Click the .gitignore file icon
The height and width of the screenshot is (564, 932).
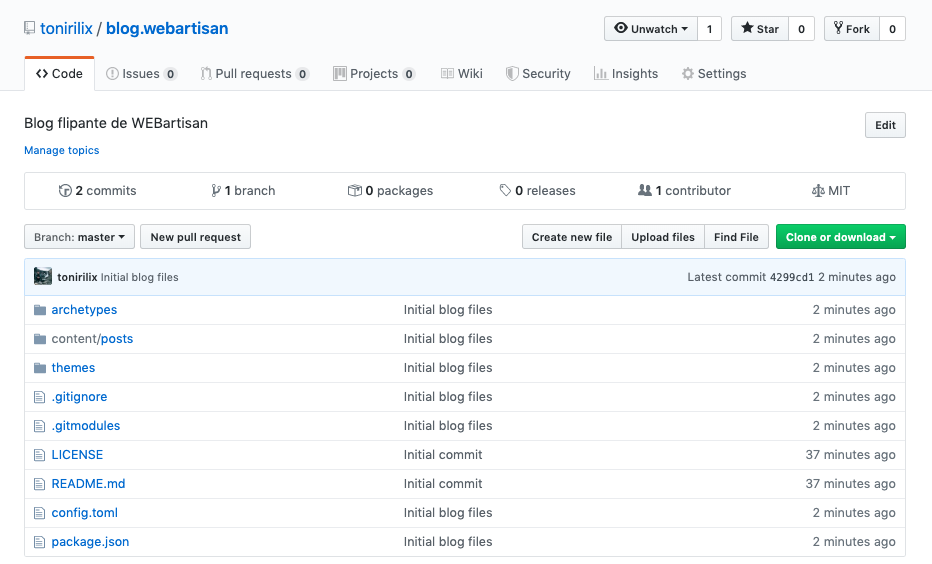(39, 397)
